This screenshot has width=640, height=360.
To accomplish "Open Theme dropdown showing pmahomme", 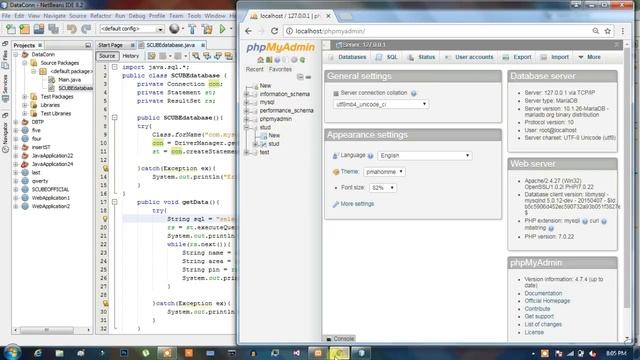I will coord(384,172).
